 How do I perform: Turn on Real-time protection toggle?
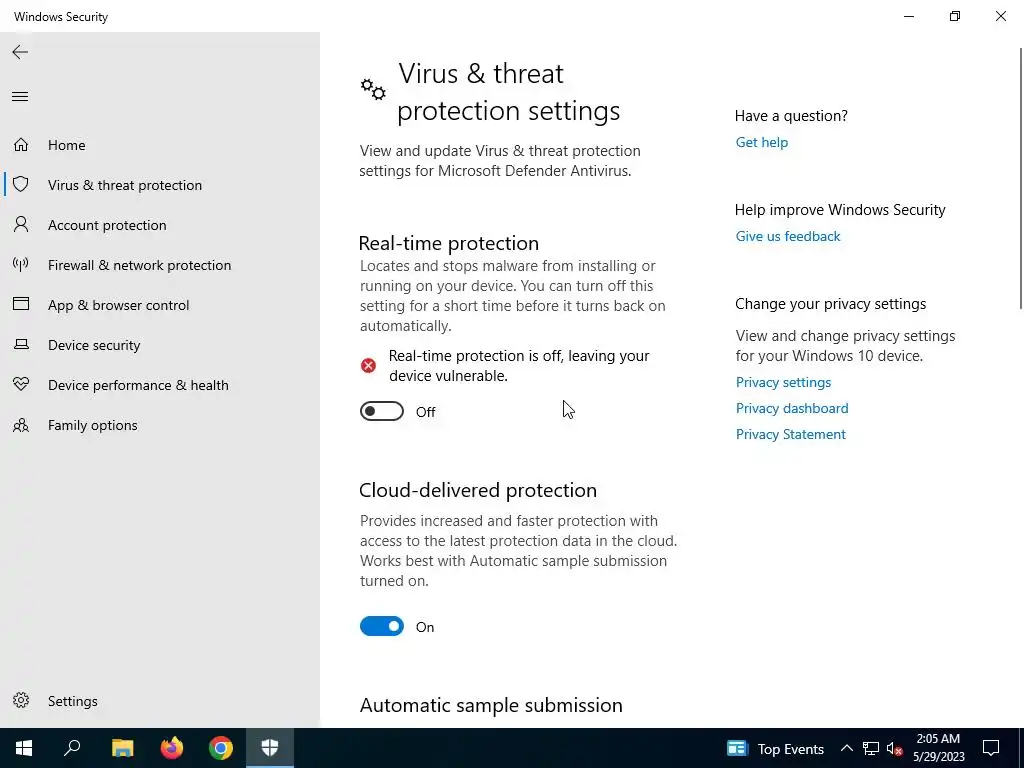[x=382, y=411]
